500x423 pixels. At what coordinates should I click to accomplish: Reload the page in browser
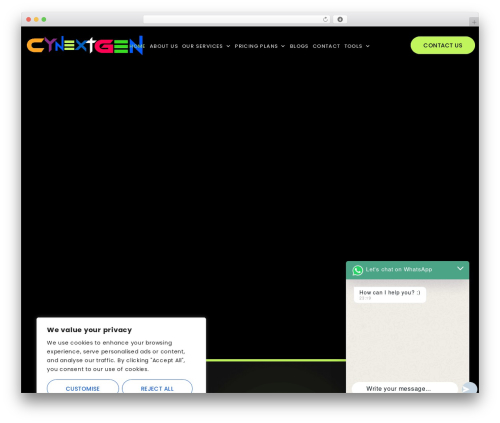coord(325,19)
